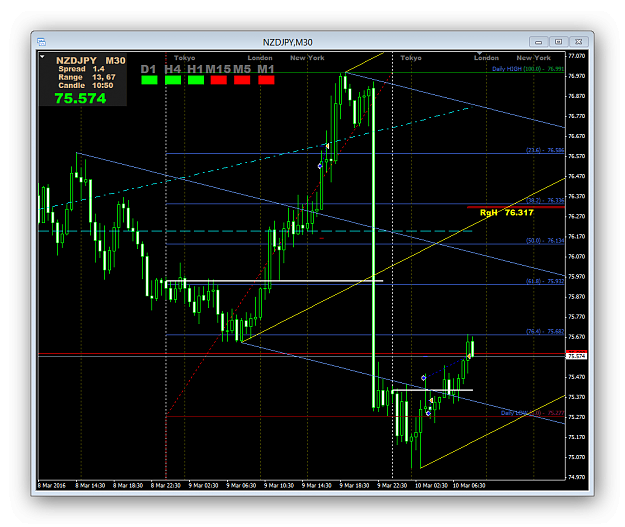
Task: Click the Spread 1.4 value
Action: point(98,69)
